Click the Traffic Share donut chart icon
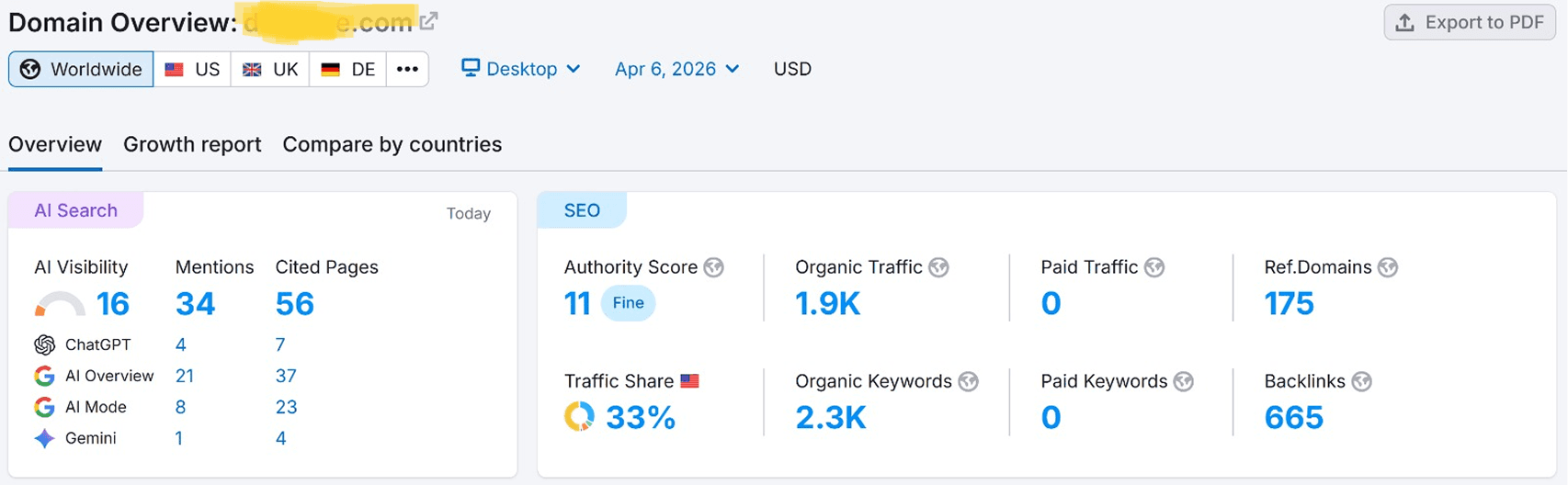The height and width of the screenshot is (485, 1568). [x=579, y=416]
